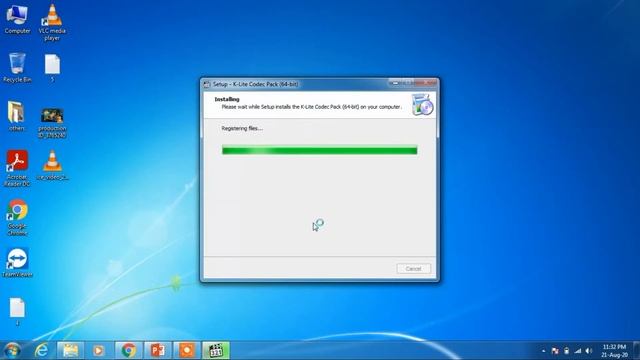This screenshot has height=360, width=640.
Task: Select the Recycle Bin icon
Action: [17, 67]
